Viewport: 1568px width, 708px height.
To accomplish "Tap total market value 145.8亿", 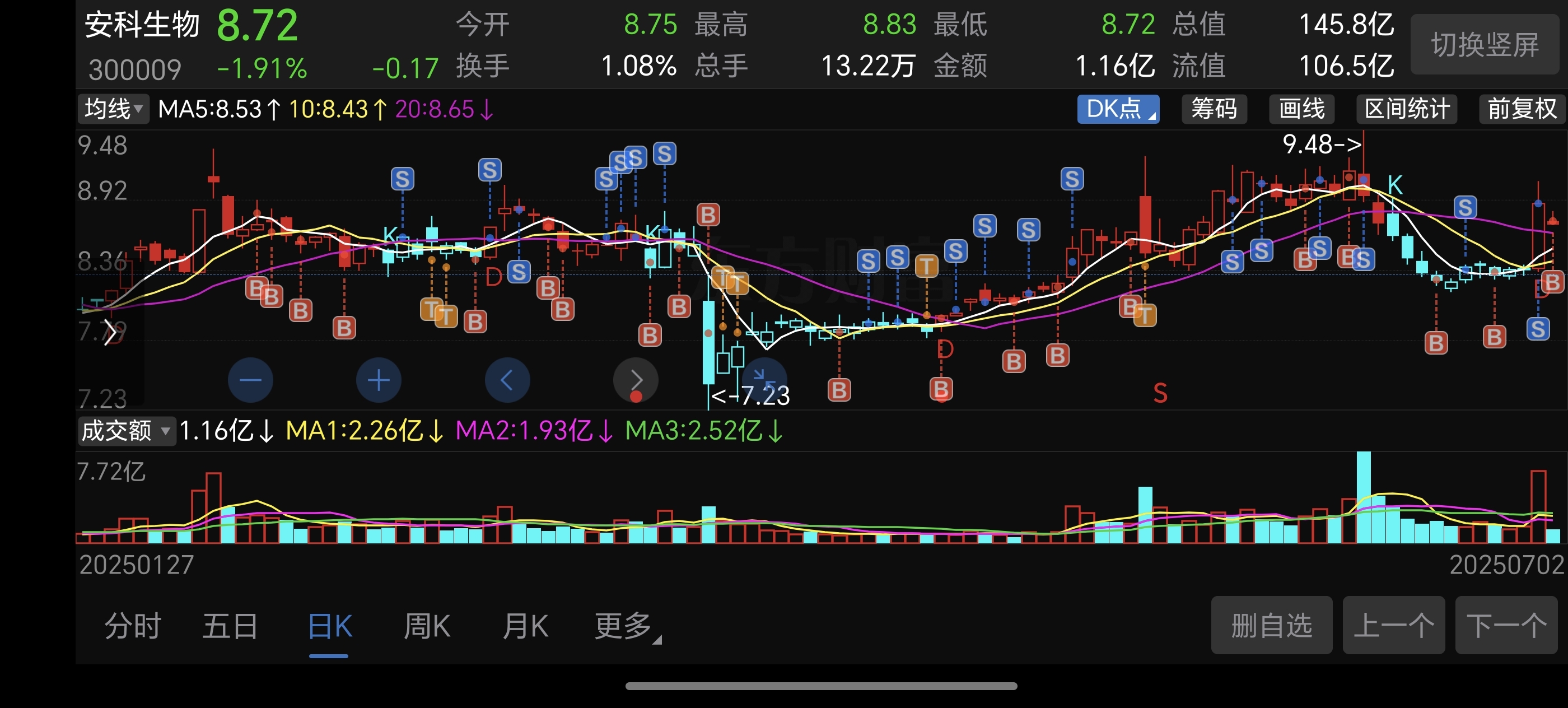I will pos(1346,25).
